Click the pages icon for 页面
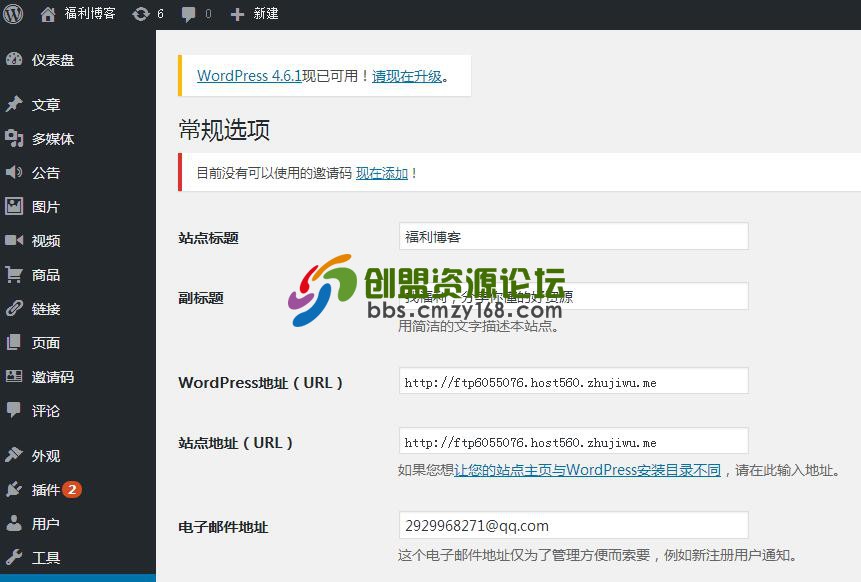The height and width of the screenshot is (582, 861). (14, 343)
